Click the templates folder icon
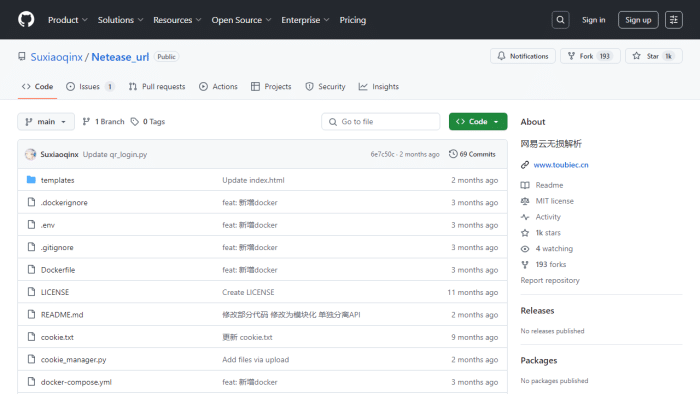Screen dimensions: 700x394 [31, 180]
